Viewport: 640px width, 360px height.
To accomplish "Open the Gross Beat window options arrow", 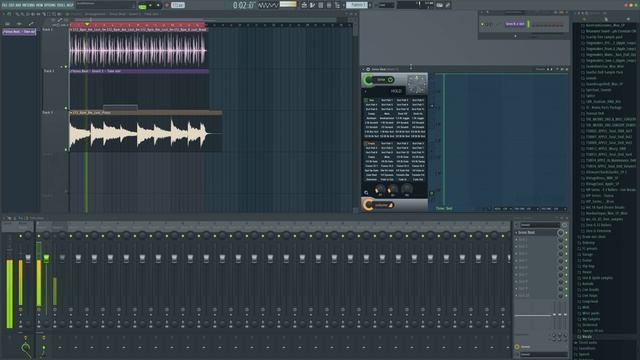I will click(x=363, y=69).
